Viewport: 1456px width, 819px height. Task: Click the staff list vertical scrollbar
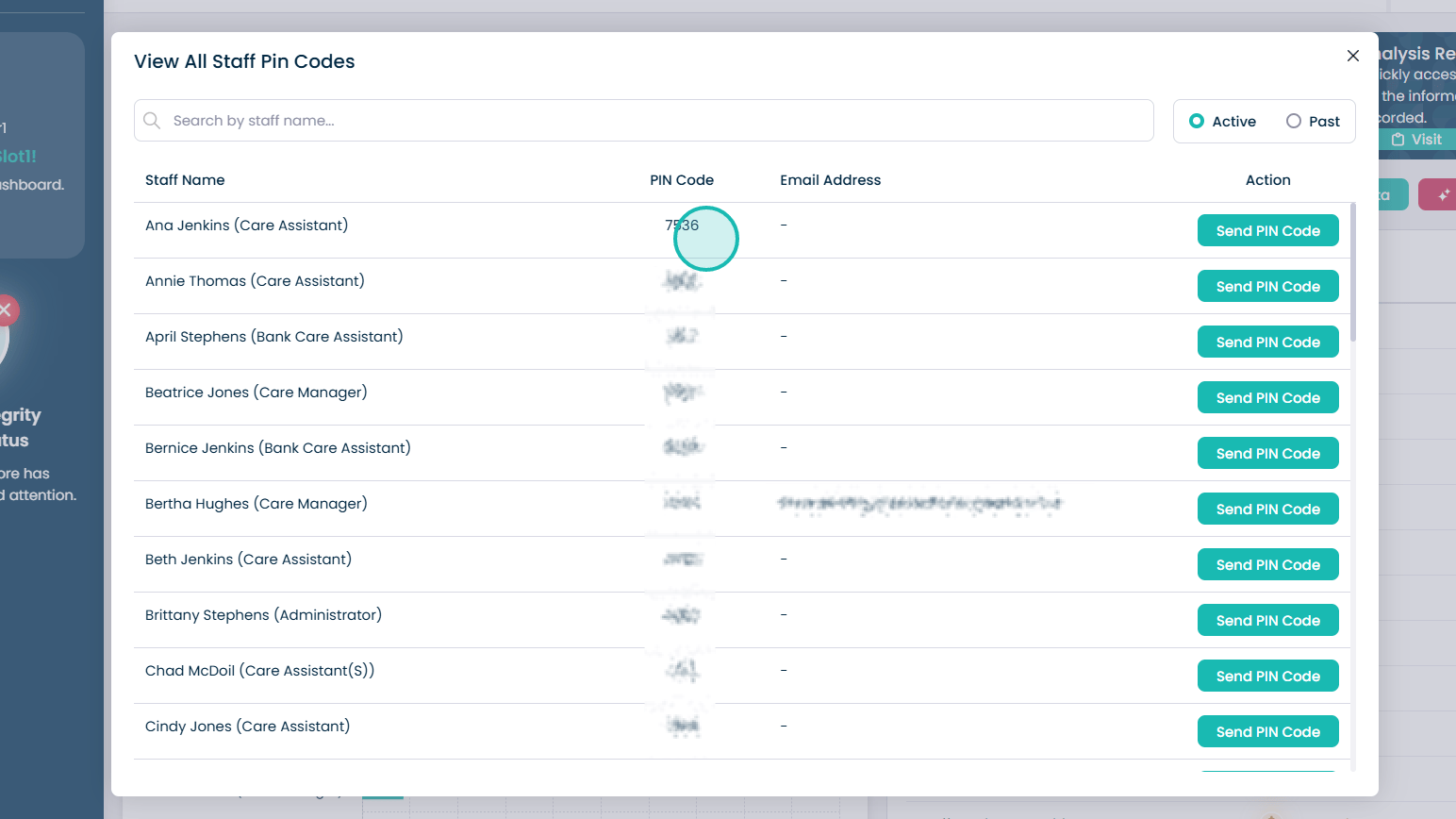click(1353, 272)
